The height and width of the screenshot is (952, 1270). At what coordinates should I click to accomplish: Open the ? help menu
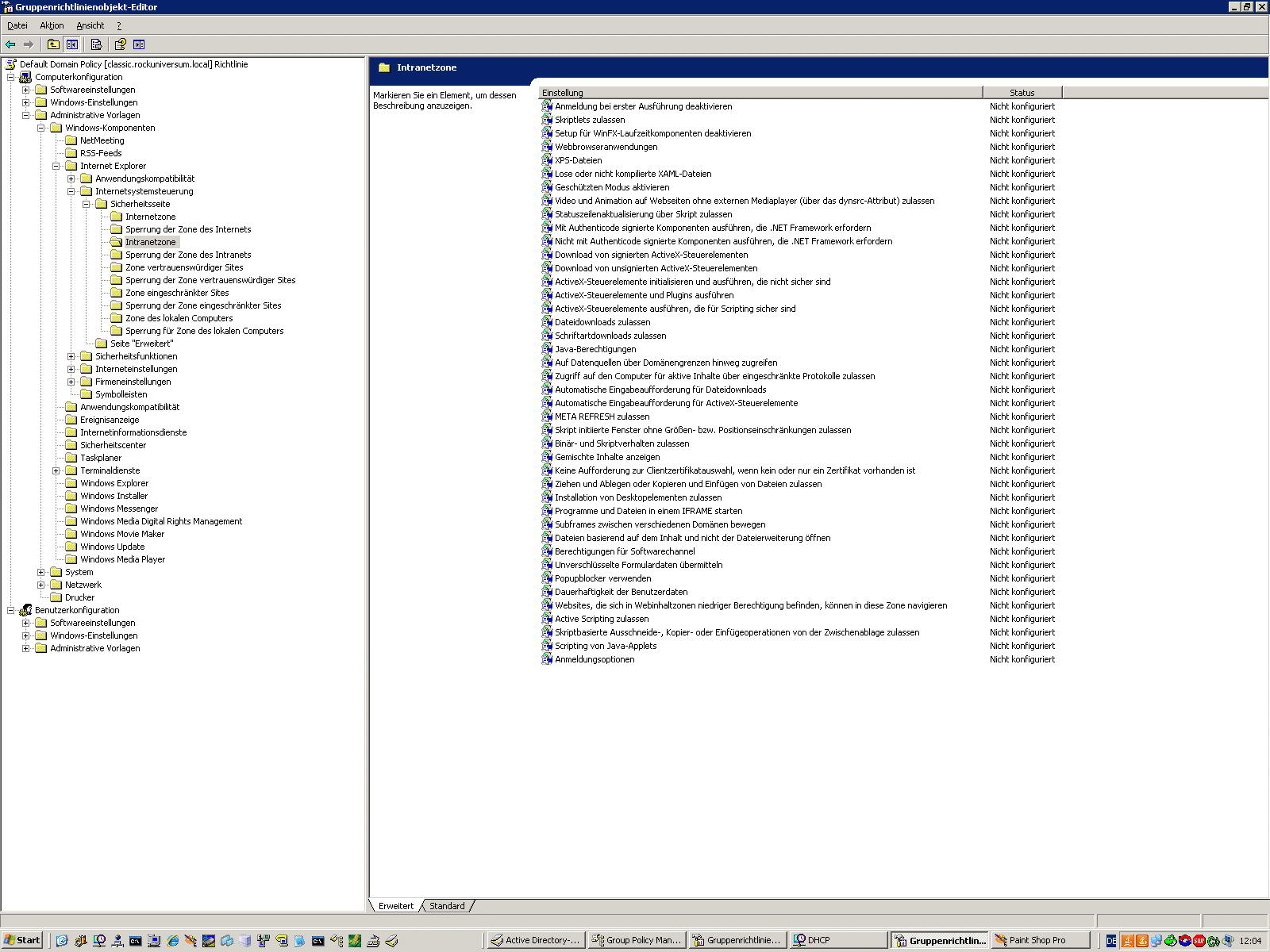119,25
